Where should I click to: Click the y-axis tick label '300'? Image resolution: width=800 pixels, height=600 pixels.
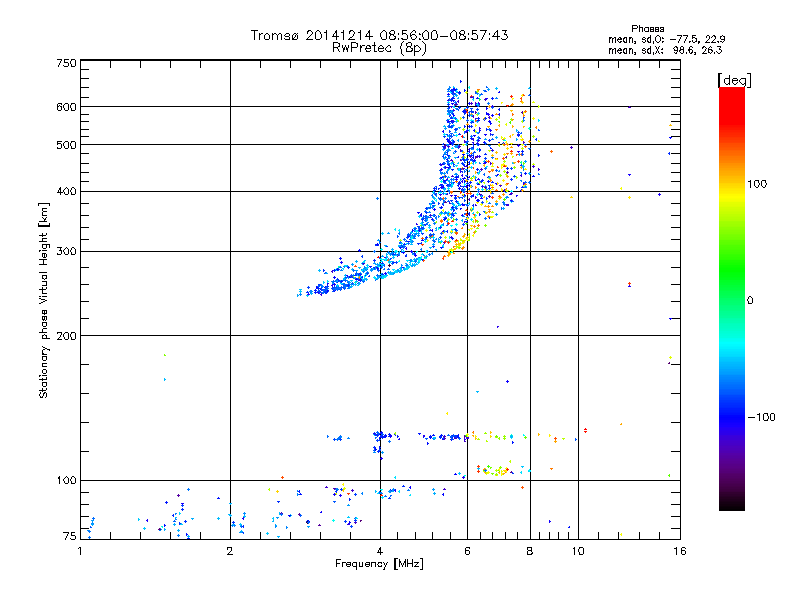click(x=66, y=252)
